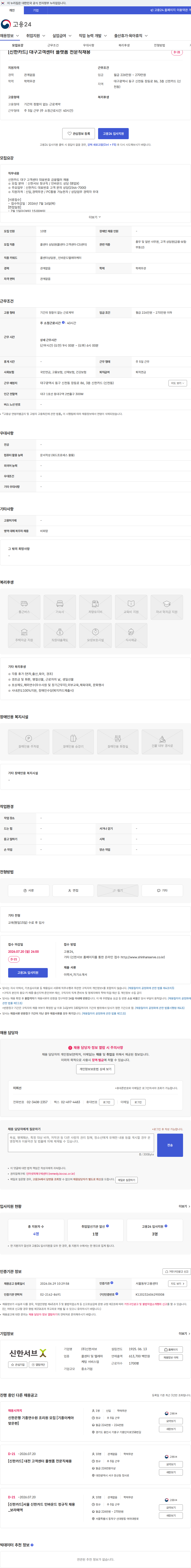Click 로그인 button beside 이메일
The image size is (191, 1568).
pyautogui.click(x=138, y=1102)
